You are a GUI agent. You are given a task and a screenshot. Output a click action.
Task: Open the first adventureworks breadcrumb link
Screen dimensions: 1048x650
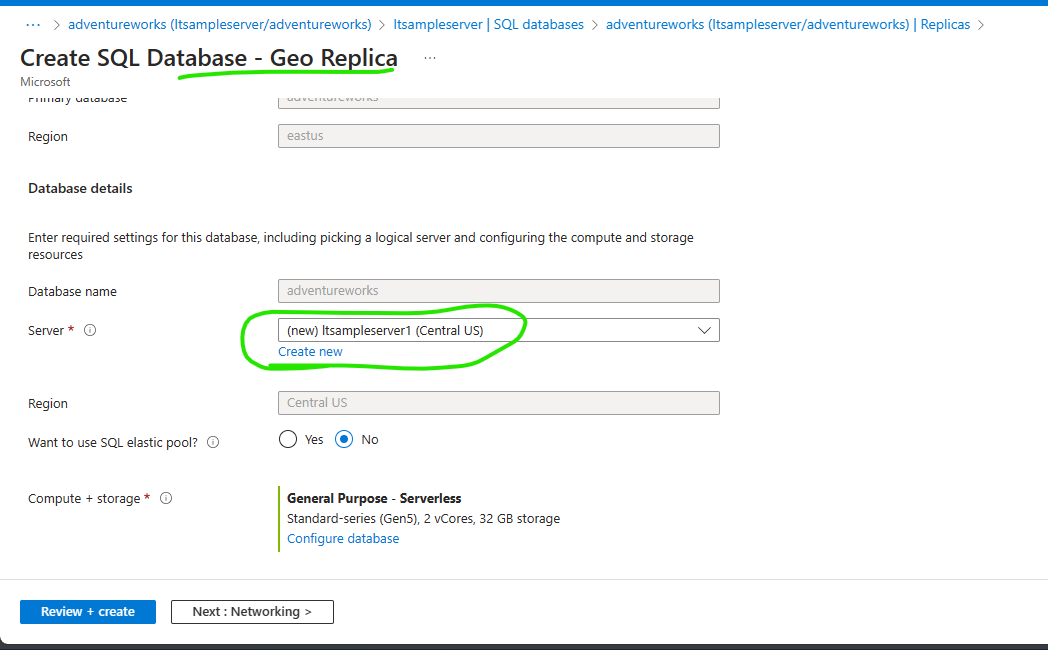tap(220, 25)
